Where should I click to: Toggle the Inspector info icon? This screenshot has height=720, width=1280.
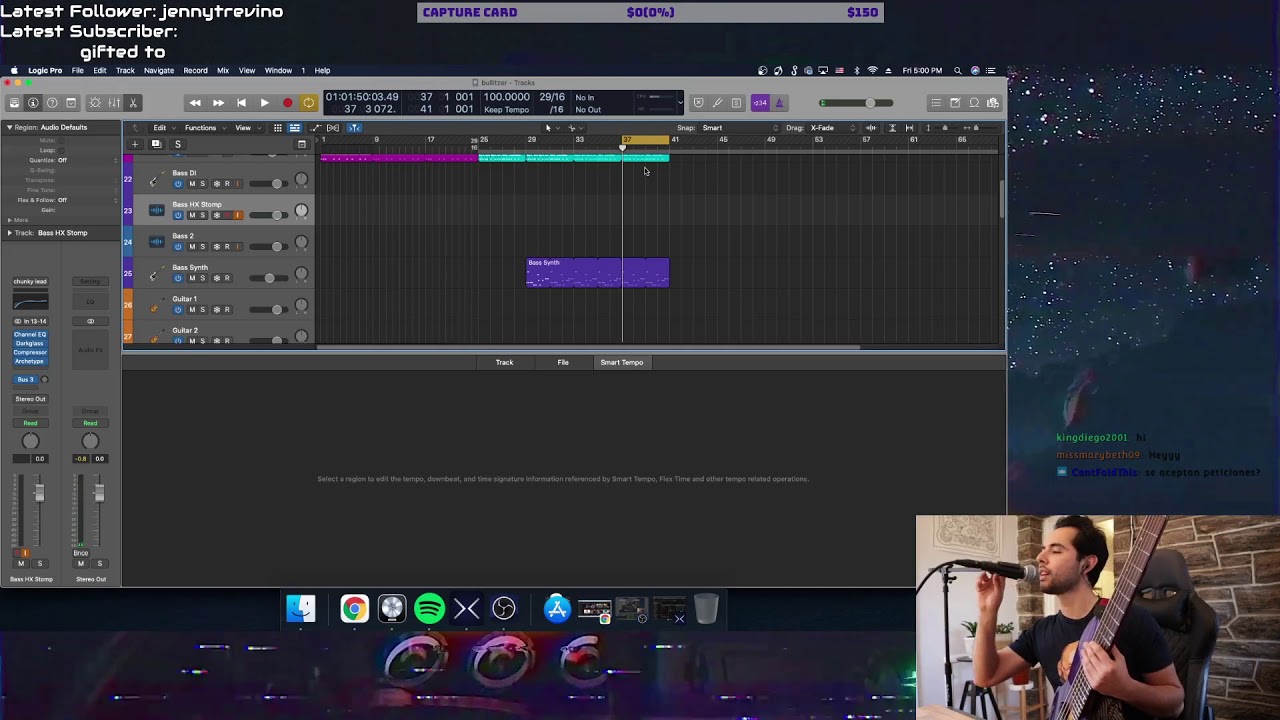(x=33, y=103)
